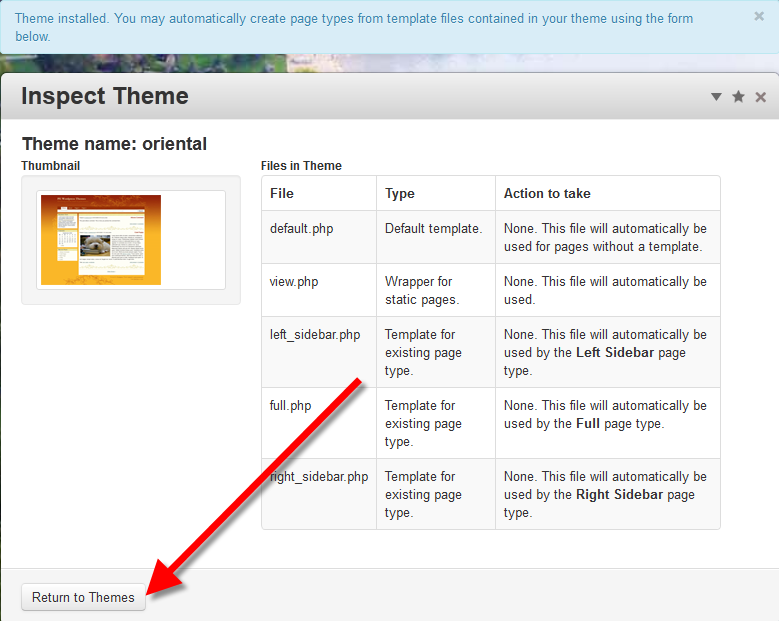779x621 pixels.
Task: Click the 'Default template.' type cell
Action: 433,228
